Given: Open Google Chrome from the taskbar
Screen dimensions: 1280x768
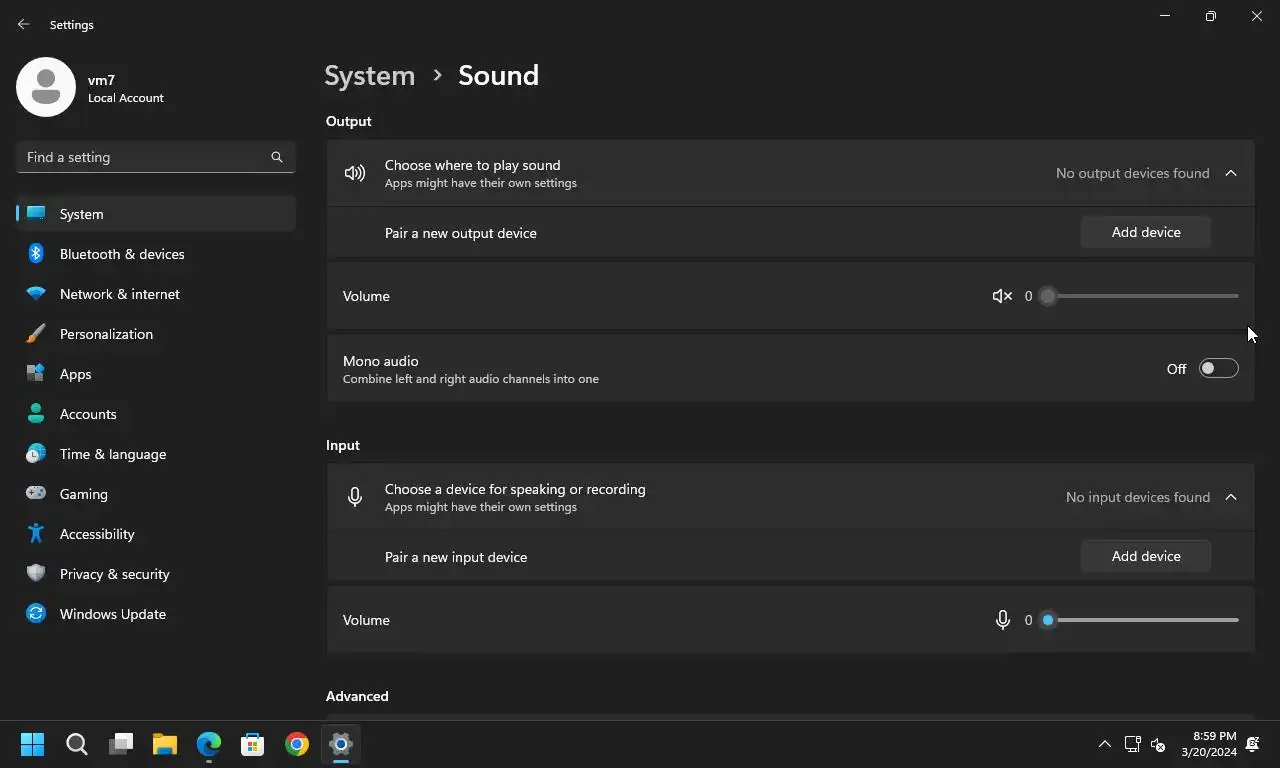Looking at the screenshot, I should pos(297,744).
